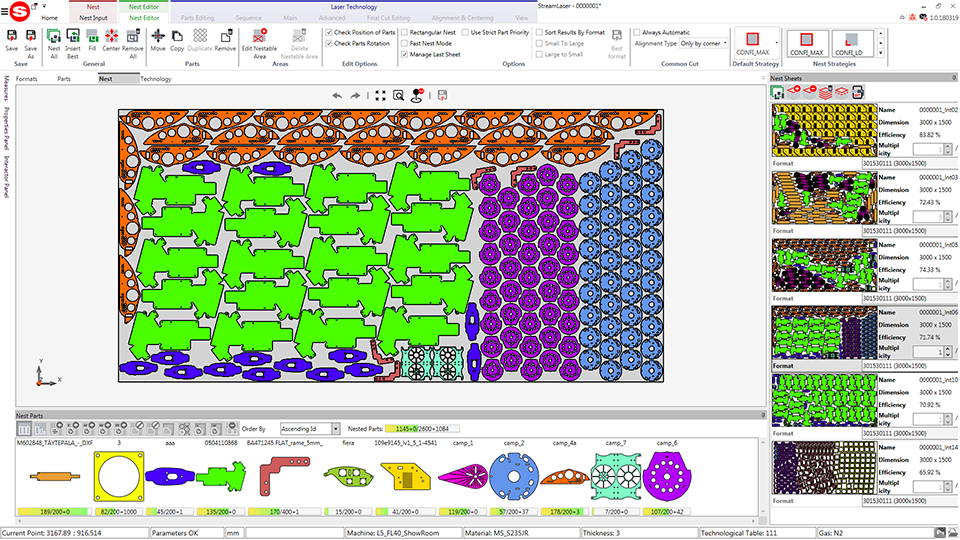Click the Remove All icon

click(133, 38)
